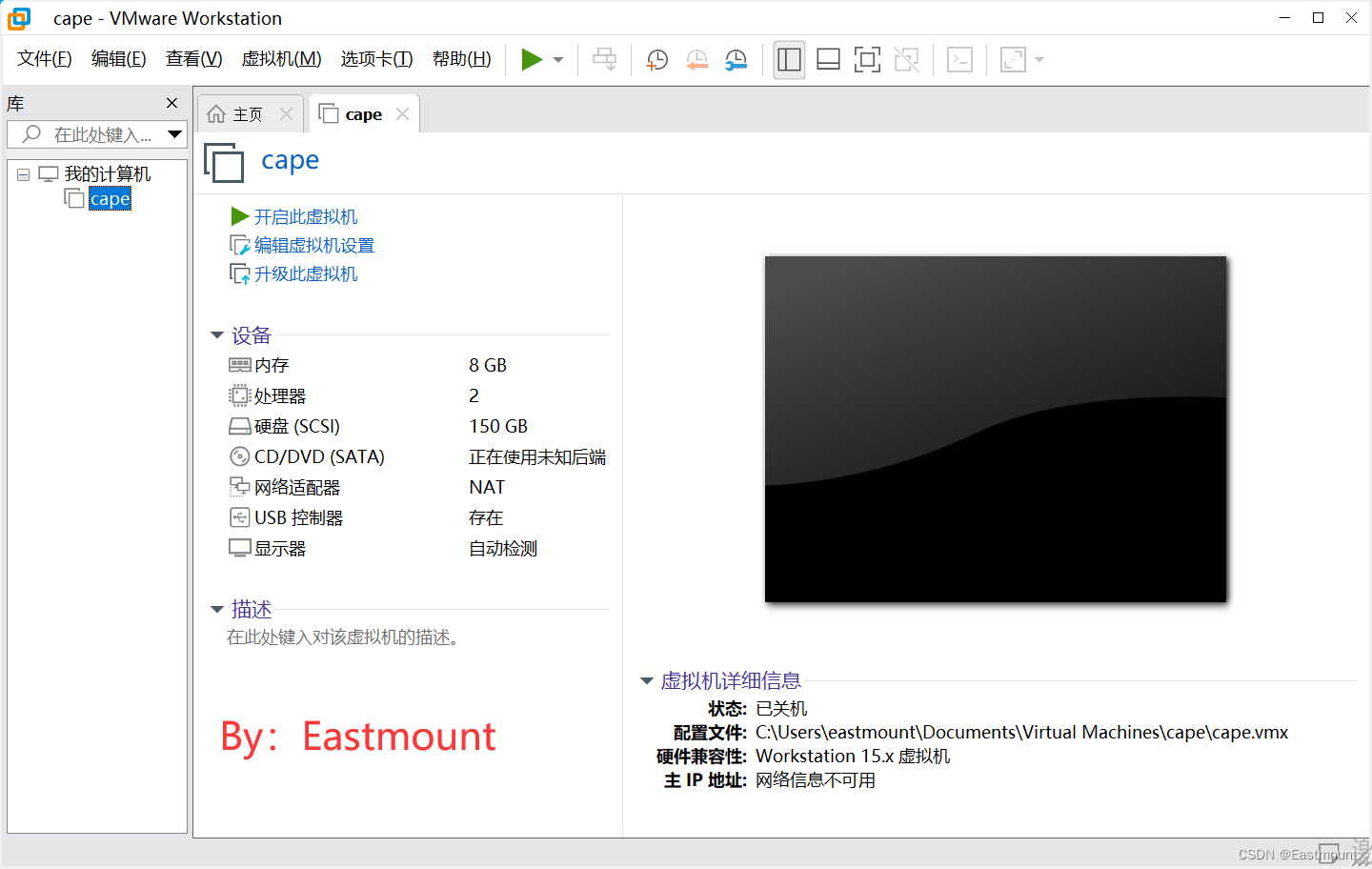Click the green power on play icon in toolbar
This screenshot has height=869, width=1372.
coord(532,60)
